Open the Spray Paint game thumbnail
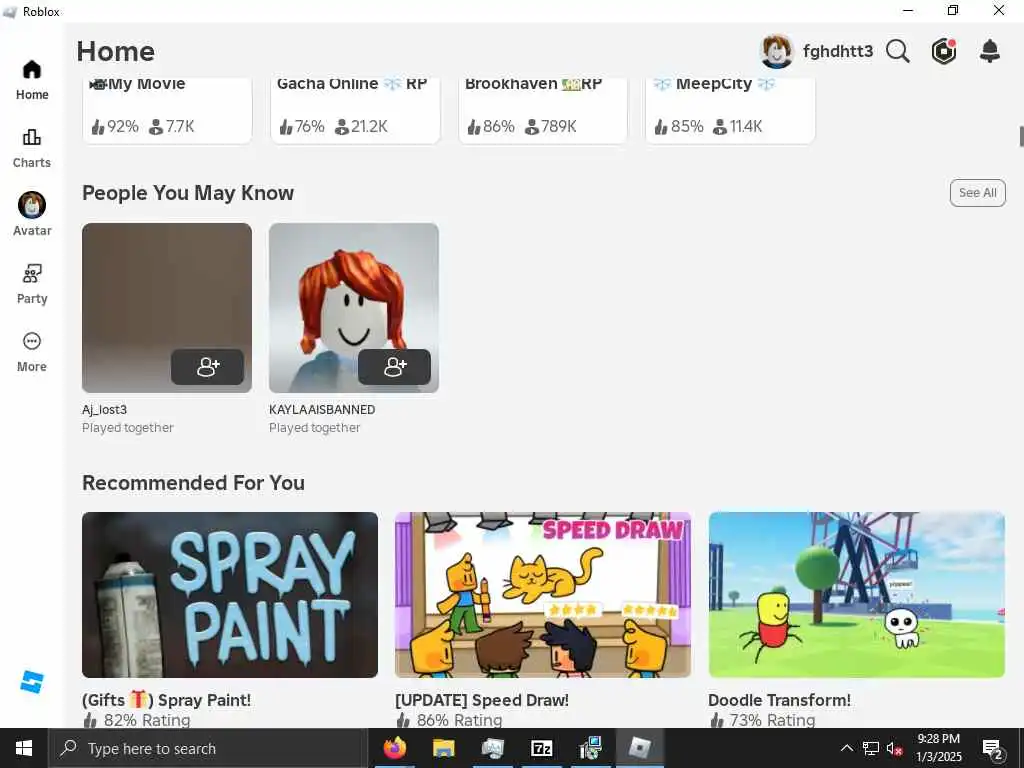 click(230, 595)
